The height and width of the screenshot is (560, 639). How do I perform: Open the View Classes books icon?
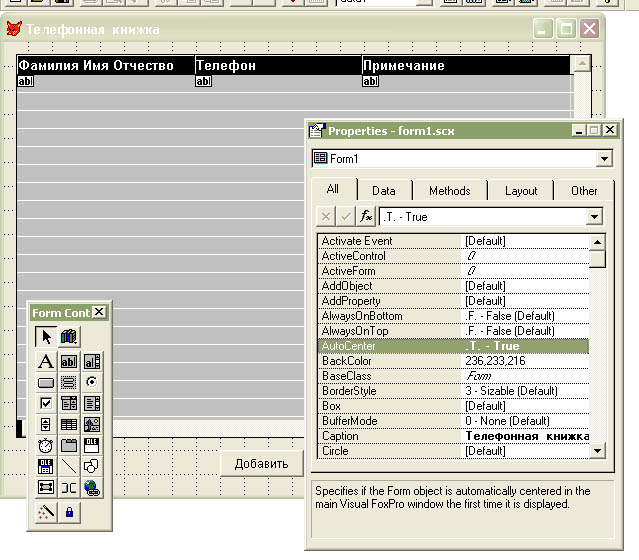[x=68, y=337]
